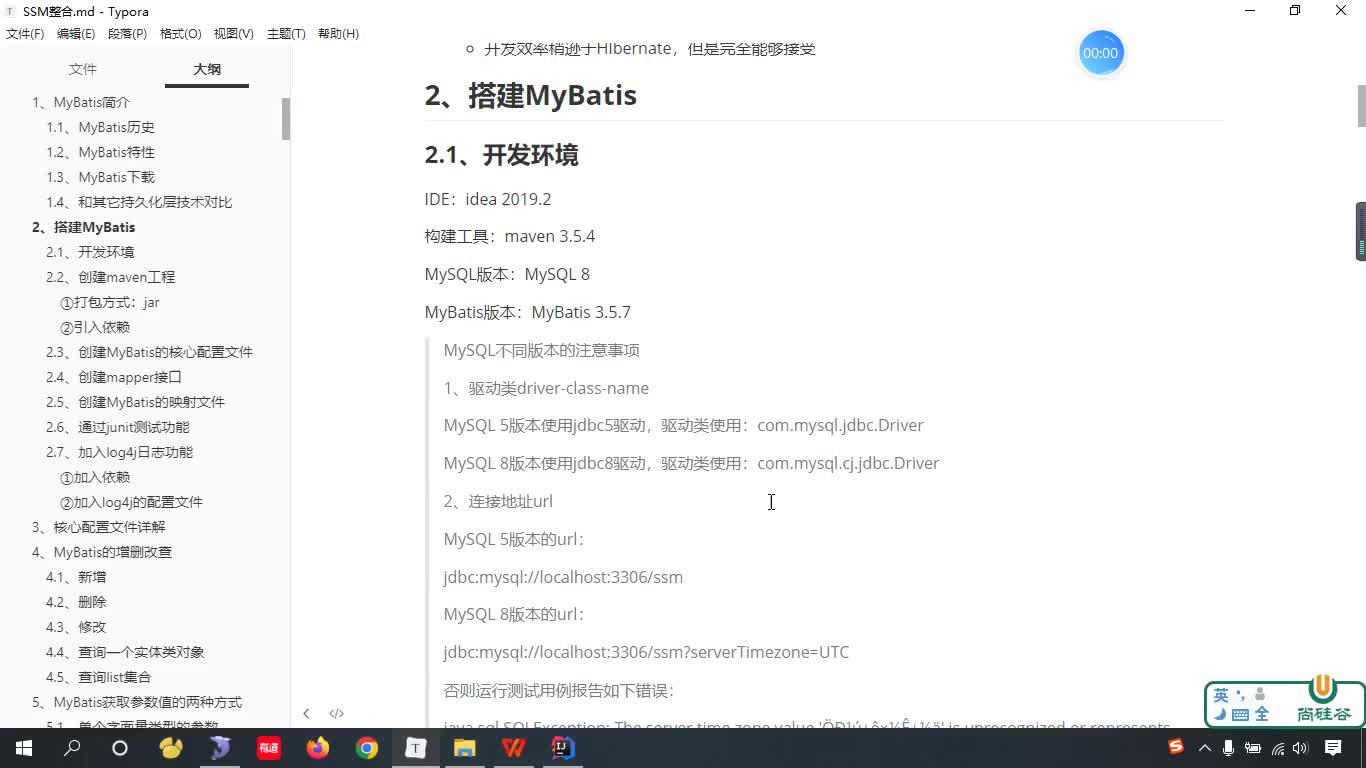This screenshot has height=768, width=1366.
Task: Open Cortana circle icon in taskbar
Action: pos(120,748)
